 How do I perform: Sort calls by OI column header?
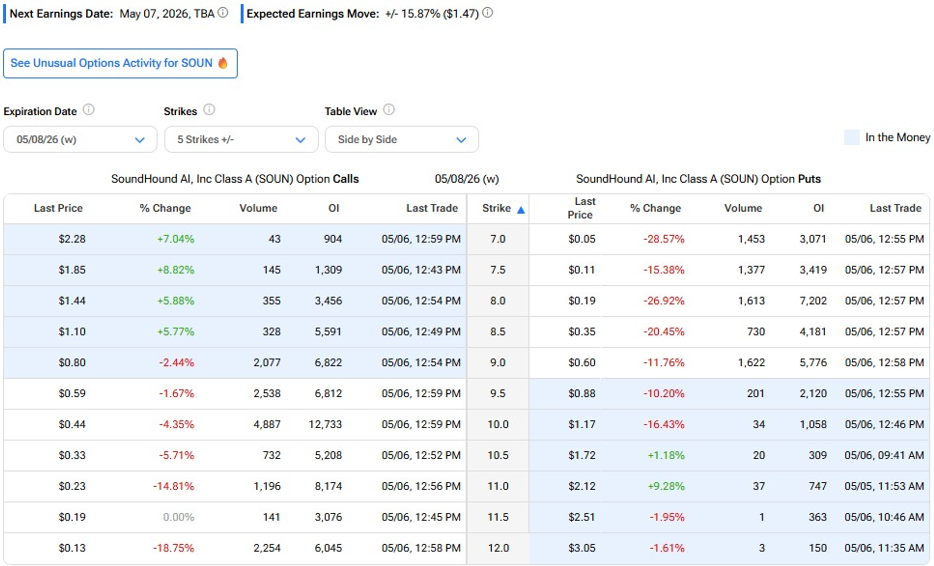coord(334,208)
